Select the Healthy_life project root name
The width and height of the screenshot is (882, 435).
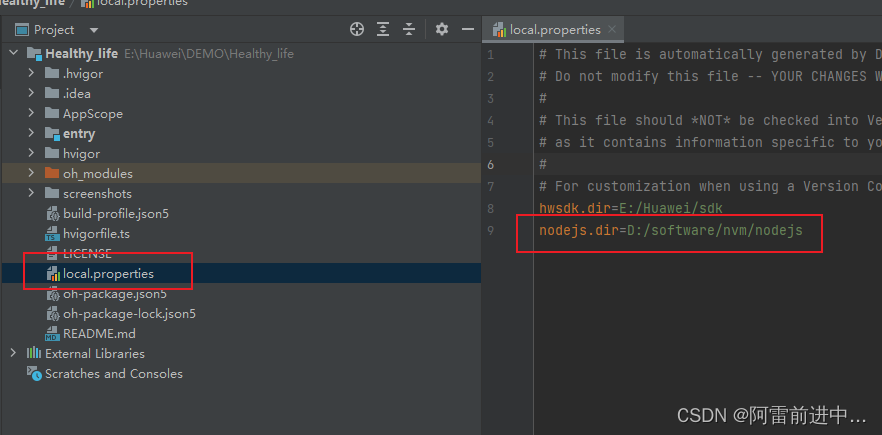click(x=82, y=54)
